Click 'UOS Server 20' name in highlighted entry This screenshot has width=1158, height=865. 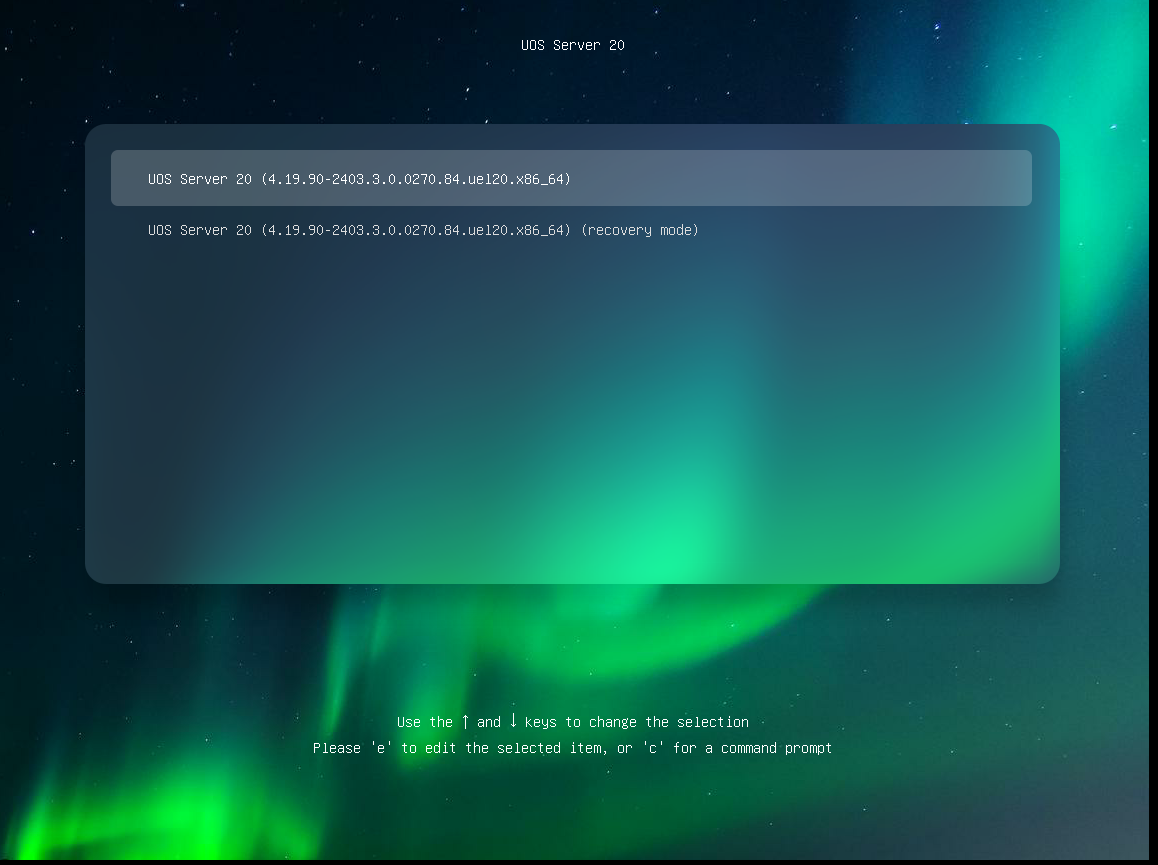[200, 179]
